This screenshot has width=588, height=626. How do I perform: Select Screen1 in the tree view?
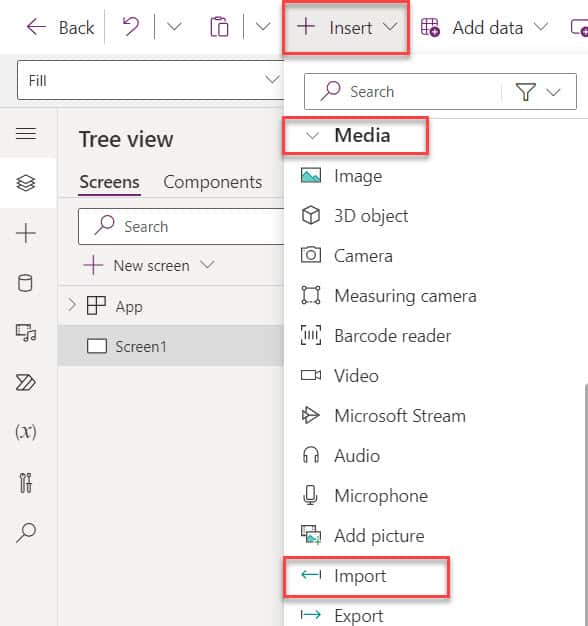coord(171,346)
